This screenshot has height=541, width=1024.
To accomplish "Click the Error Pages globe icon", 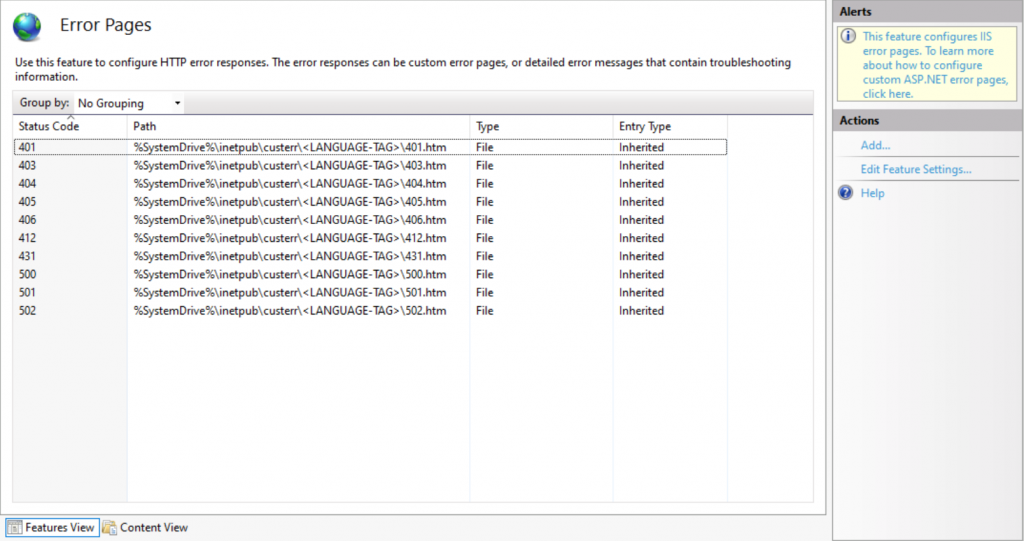I will [27, 27].
